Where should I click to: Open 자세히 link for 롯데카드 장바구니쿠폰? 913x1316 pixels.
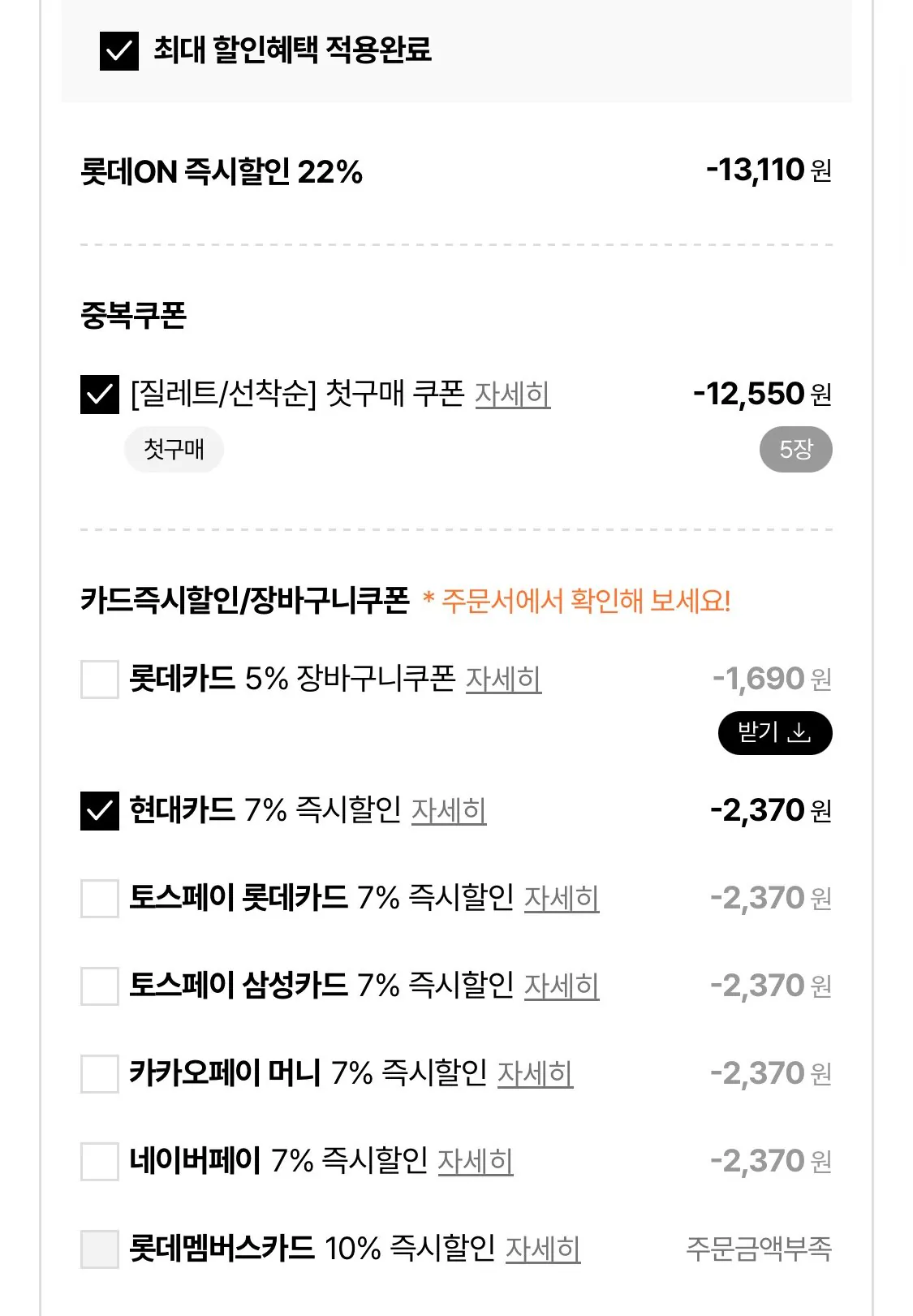503,680
